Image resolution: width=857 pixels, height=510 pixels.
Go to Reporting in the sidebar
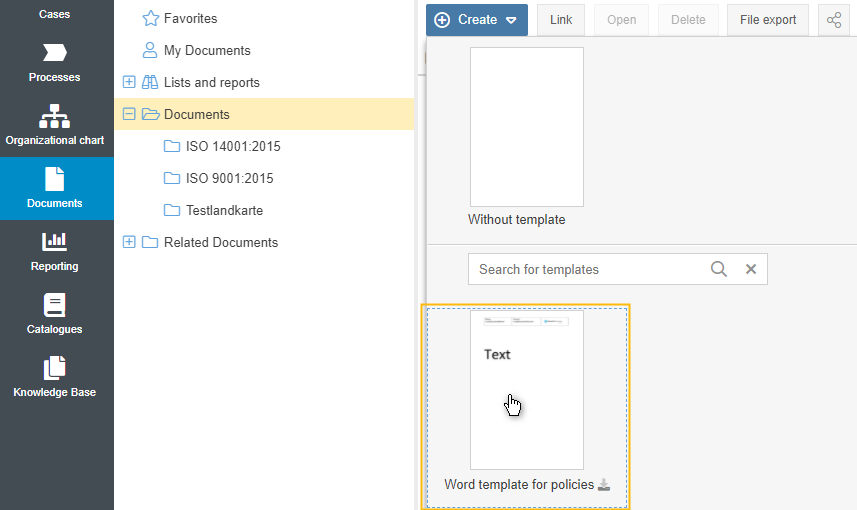click(x=55, y=251)
